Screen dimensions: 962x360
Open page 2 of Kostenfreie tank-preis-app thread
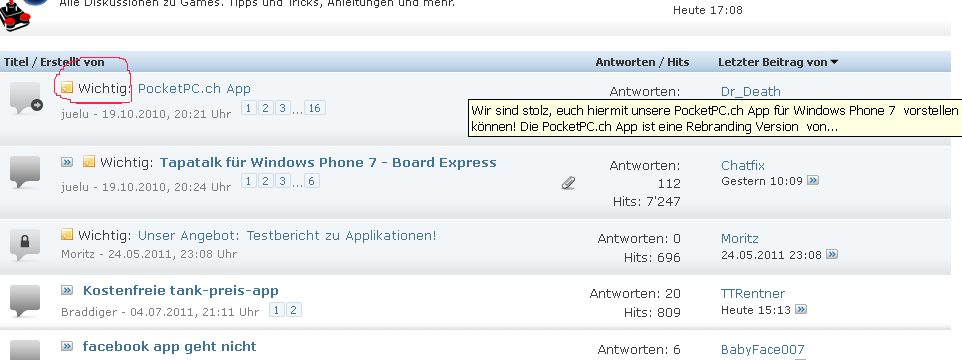(x=293, y=310)
